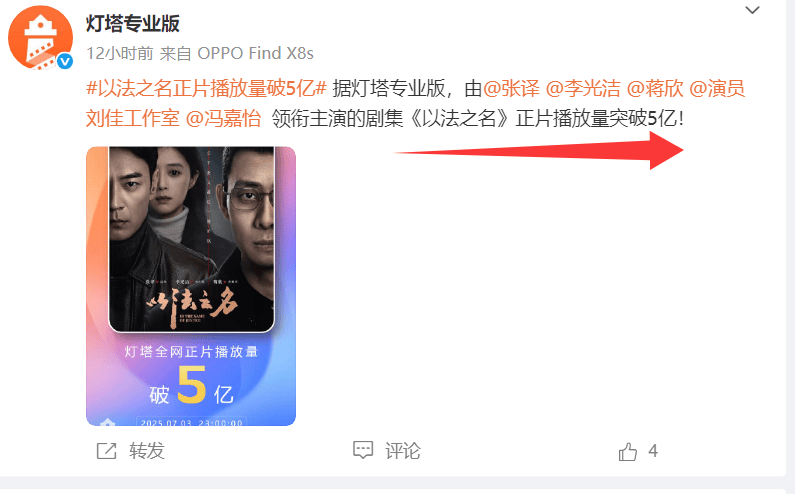Visit the @李光洁 mention
Viewport: 795px width, 494px height.
583,88
